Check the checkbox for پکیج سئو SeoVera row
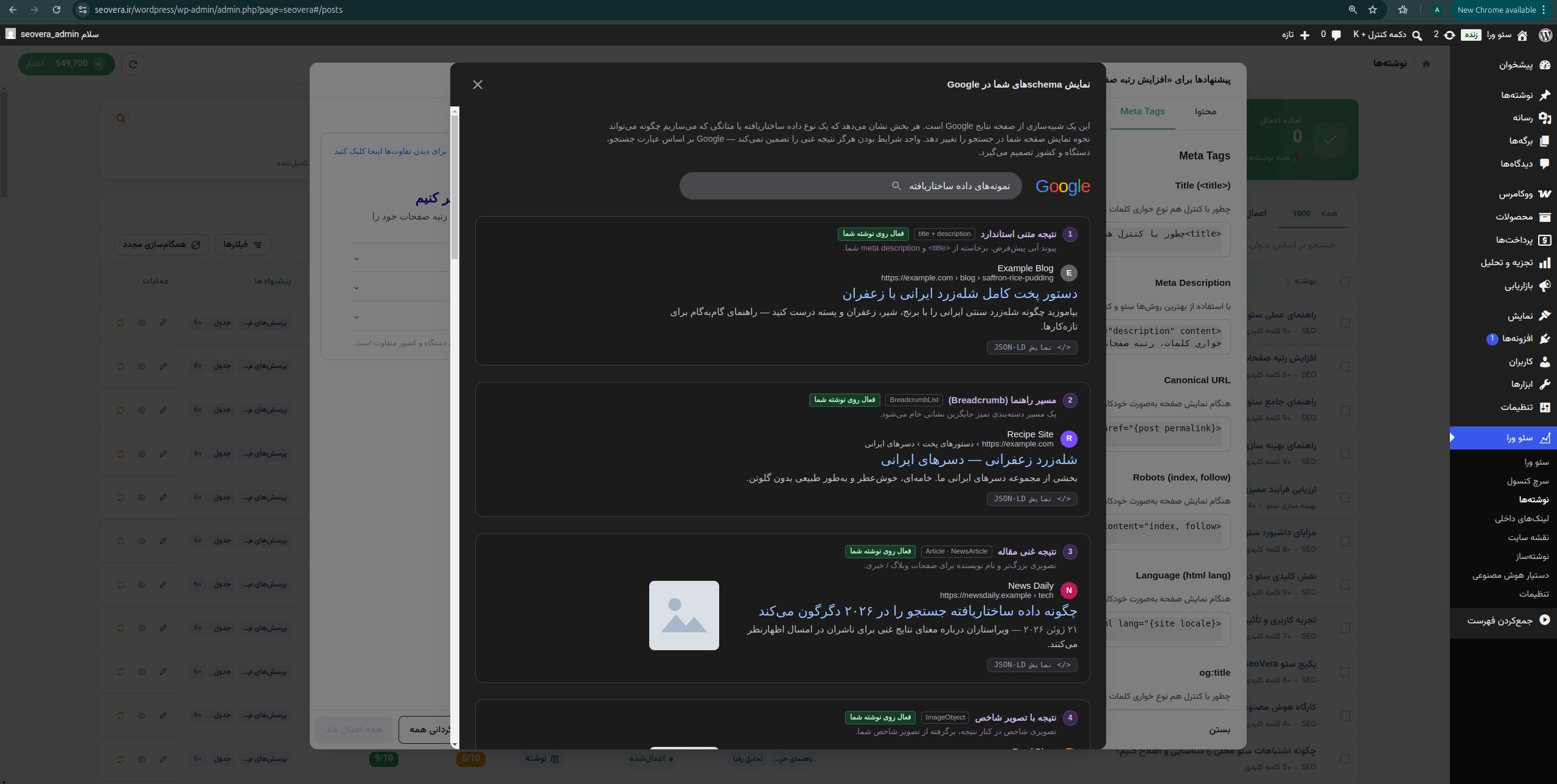This screenshot has height=784, width=1557. tap(1345, 672)
